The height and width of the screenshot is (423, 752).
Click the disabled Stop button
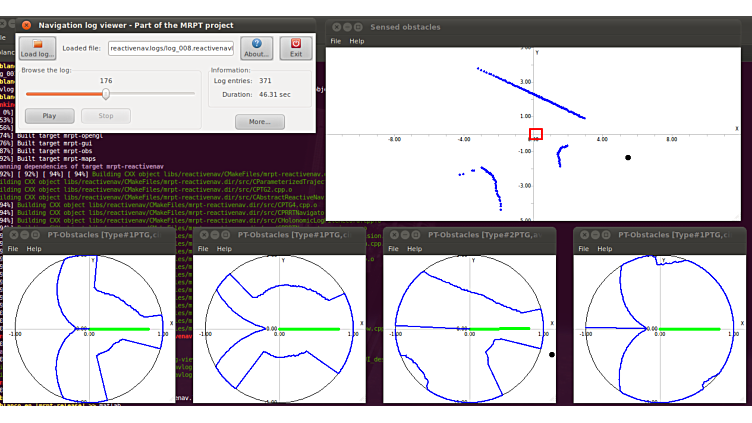[105, 116]
